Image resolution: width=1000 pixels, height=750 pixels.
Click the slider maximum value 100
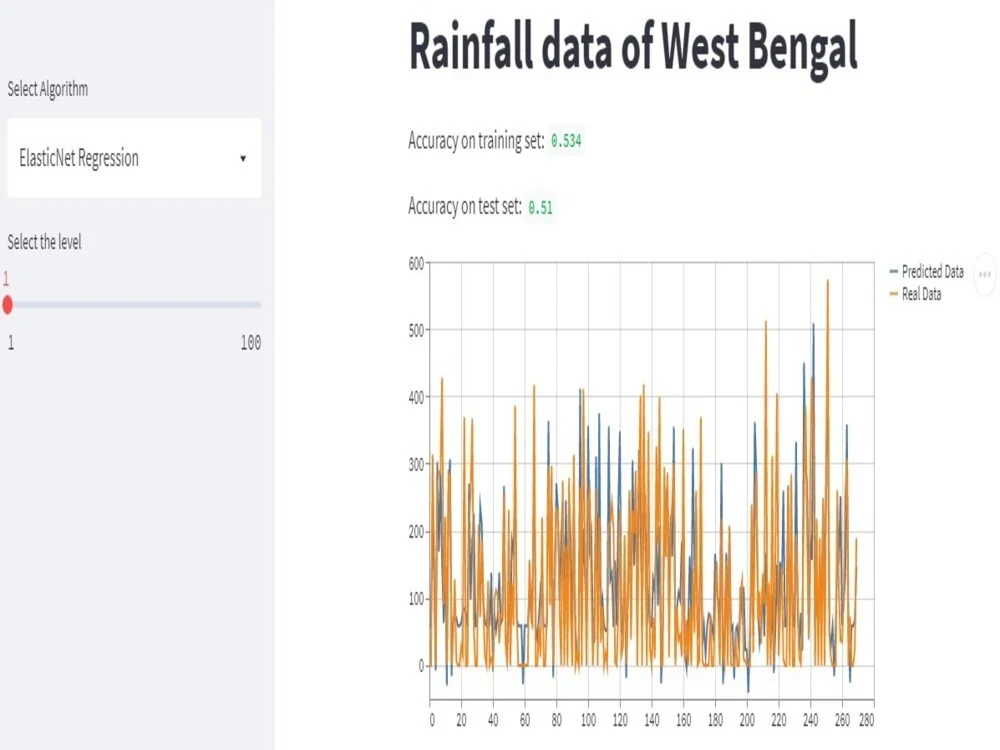point(251,343)
